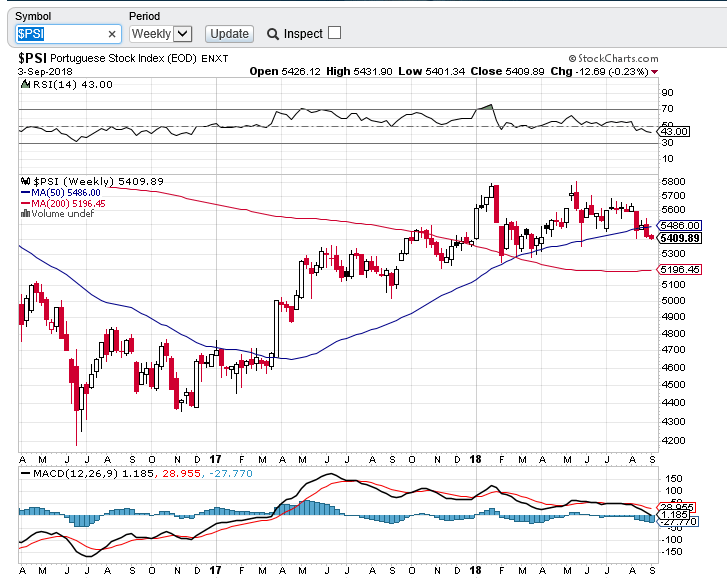
Task: Click the 5486.00 MA(50) price tag
Action: 679,226
